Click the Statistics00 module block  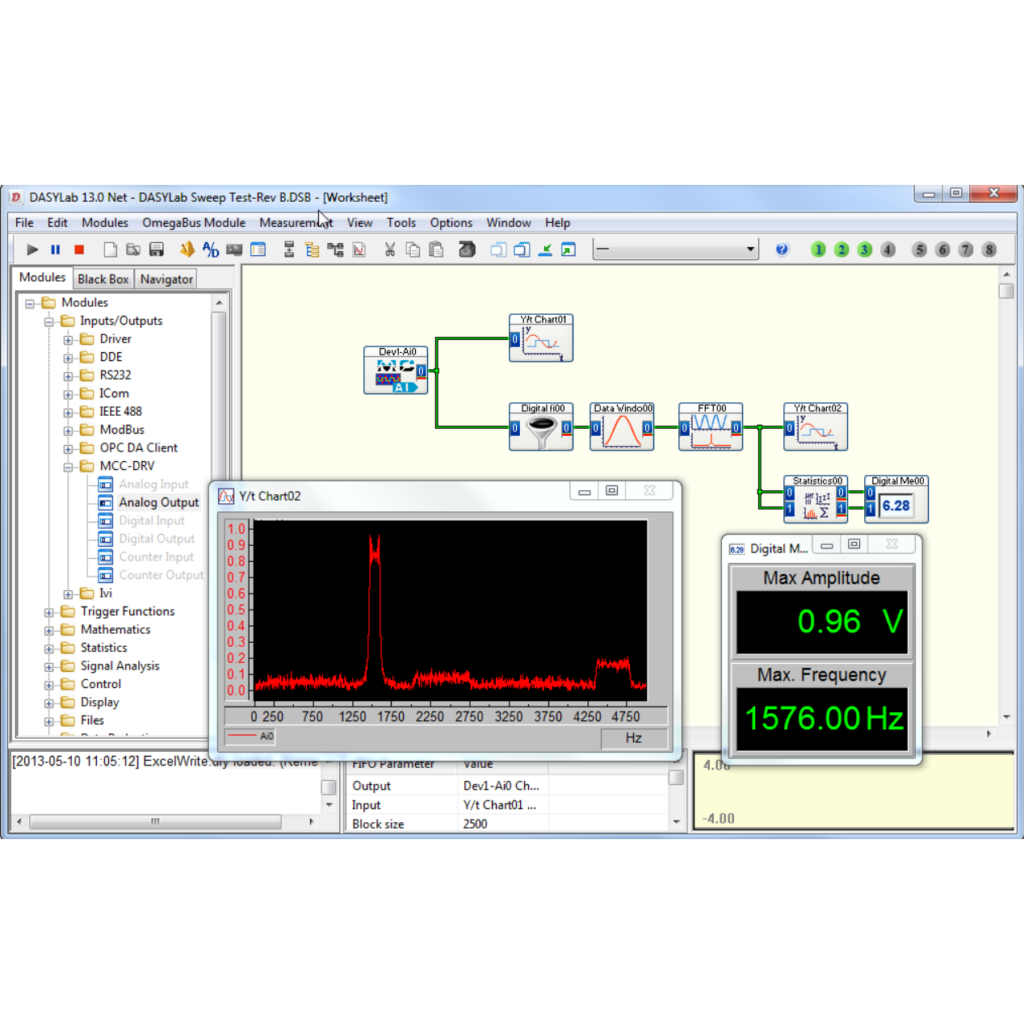tap(815, 500)
